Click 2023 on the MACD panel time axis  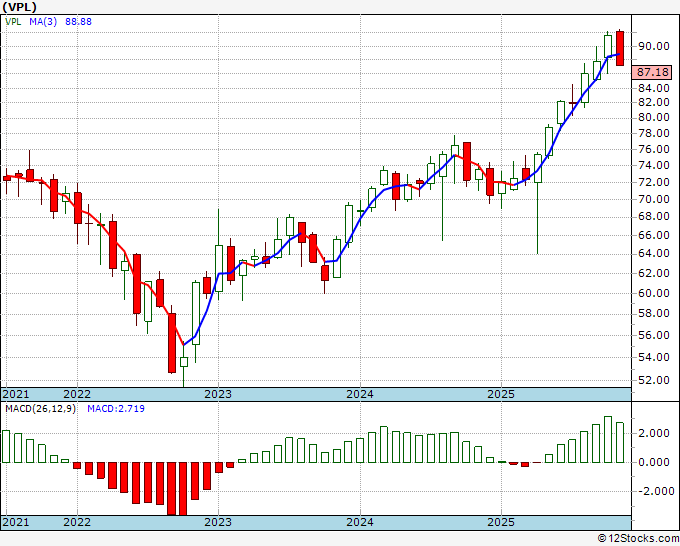218,522
